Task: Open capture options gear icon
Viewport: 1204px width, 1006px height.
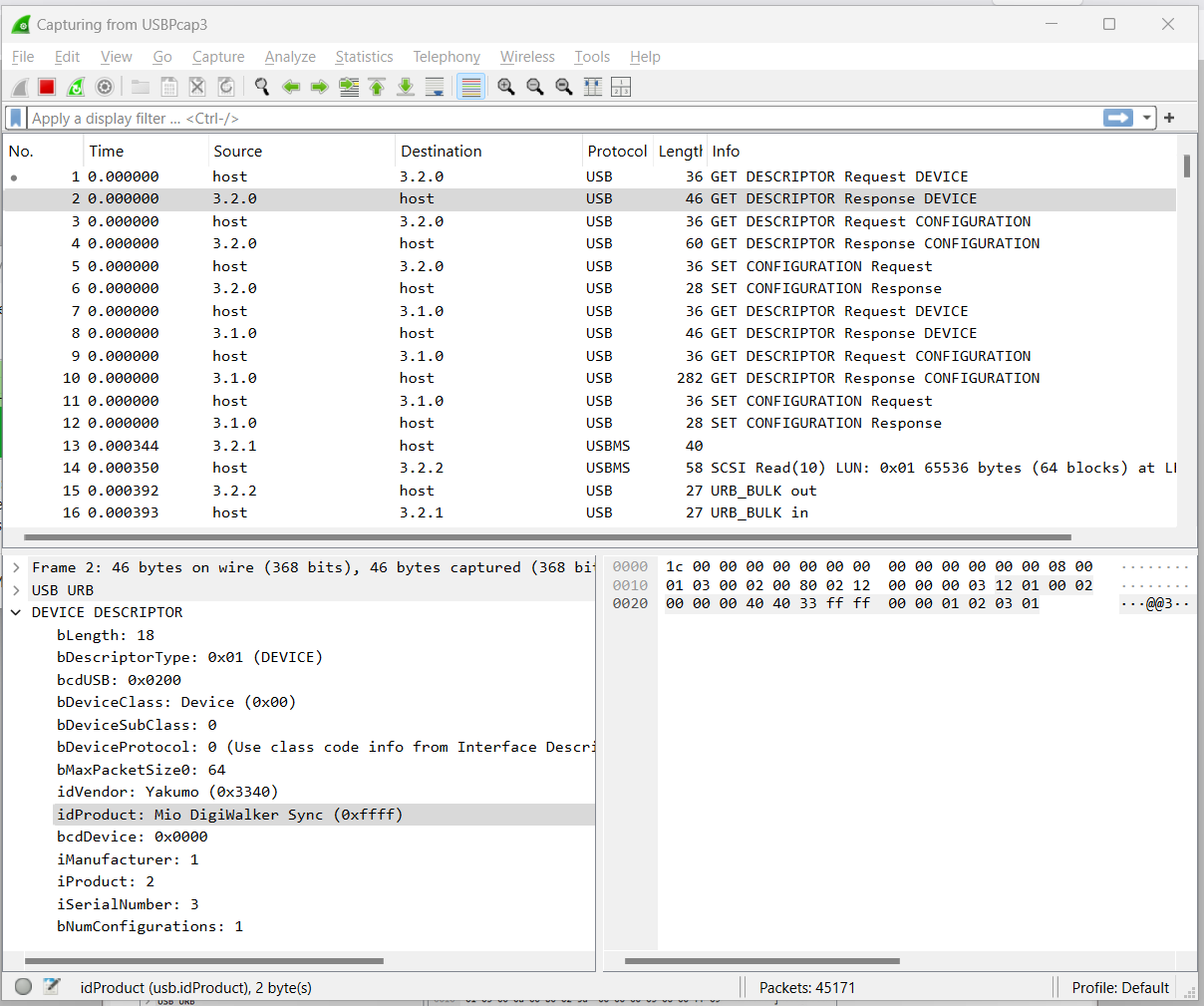Action: (105, 87)
